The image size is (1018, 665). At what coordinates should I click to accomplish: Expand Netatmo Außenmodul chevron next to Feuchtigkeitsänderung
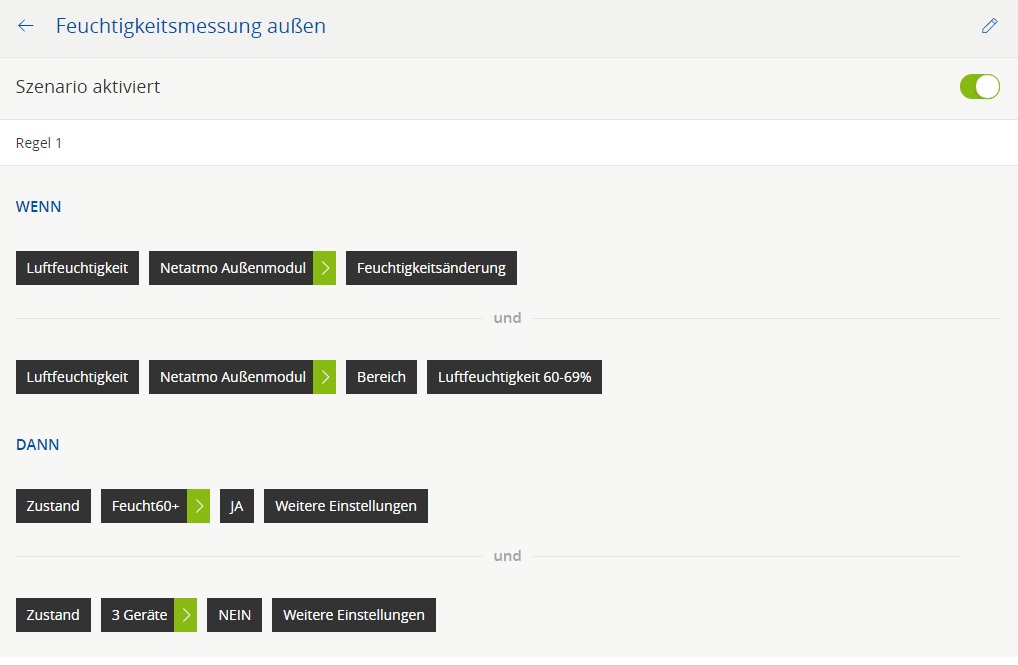pyautogui.click(x=324, y=268)
